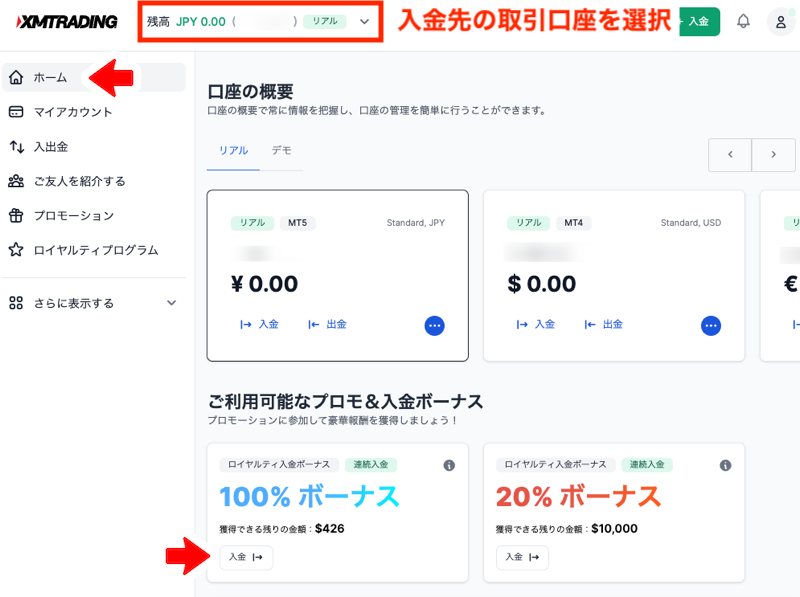Click the blue three-dot menu on MT4 account card
This screenshot has width=800, height=597.
coord(711,326)
